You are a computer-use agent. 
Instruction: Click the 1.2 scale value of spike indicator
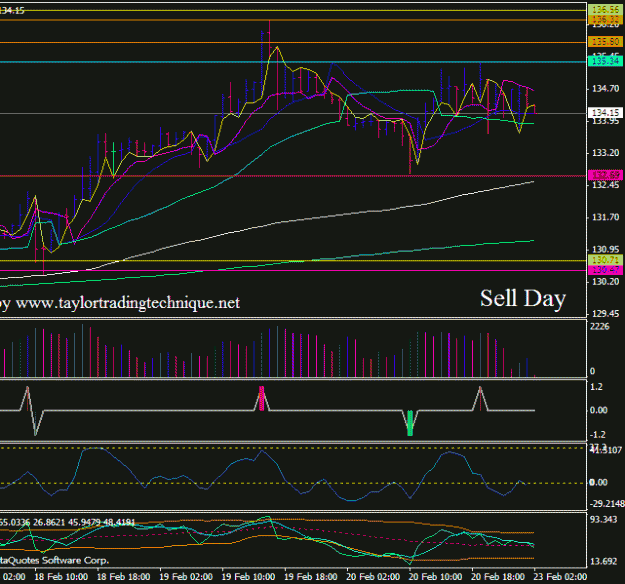(596, 387)
